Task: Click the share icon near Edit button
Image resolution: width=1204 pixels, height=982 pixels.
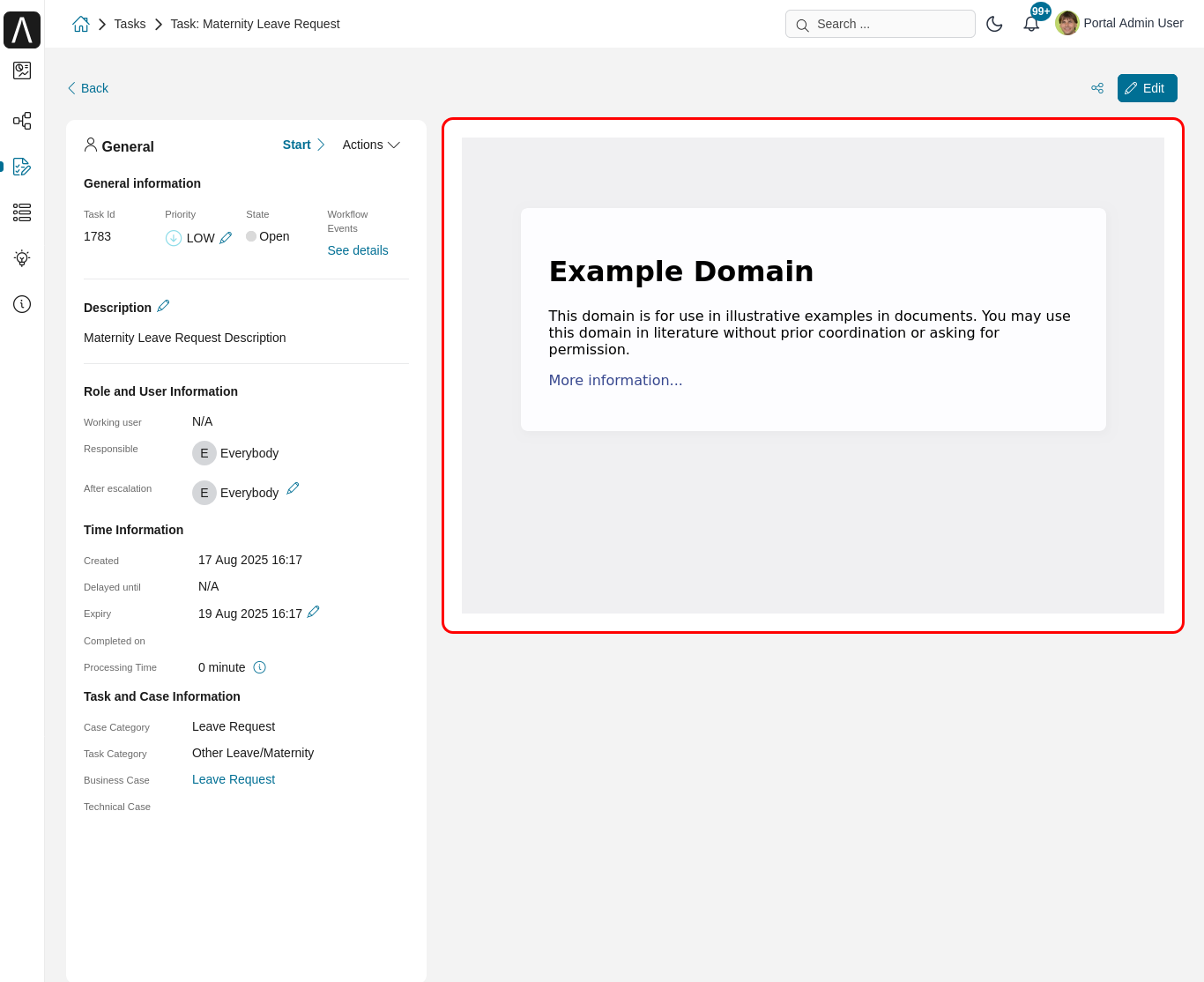Action: pos(1096,88)
